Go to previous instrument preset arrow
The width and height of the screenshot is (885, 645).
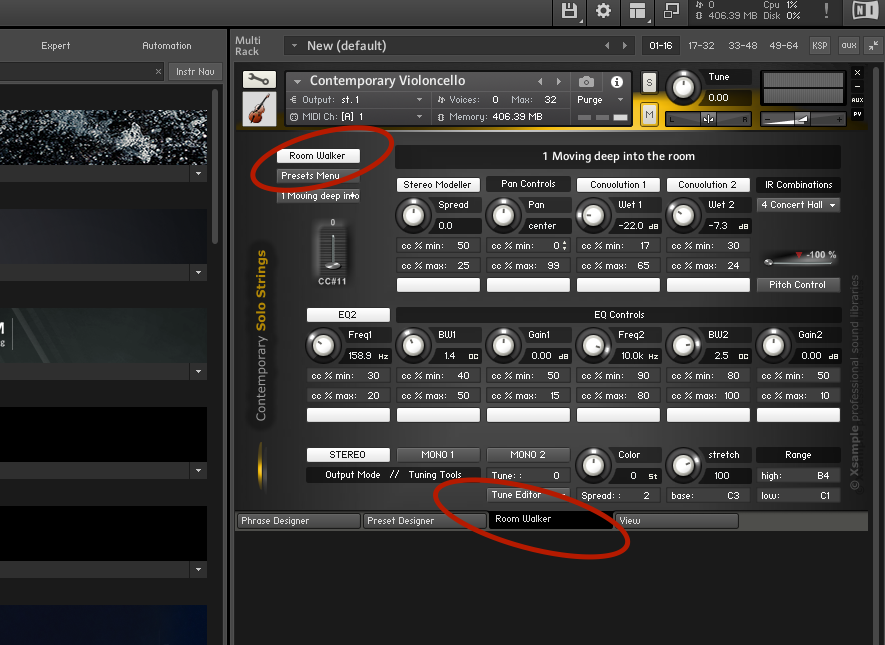[x=540, y=82]
